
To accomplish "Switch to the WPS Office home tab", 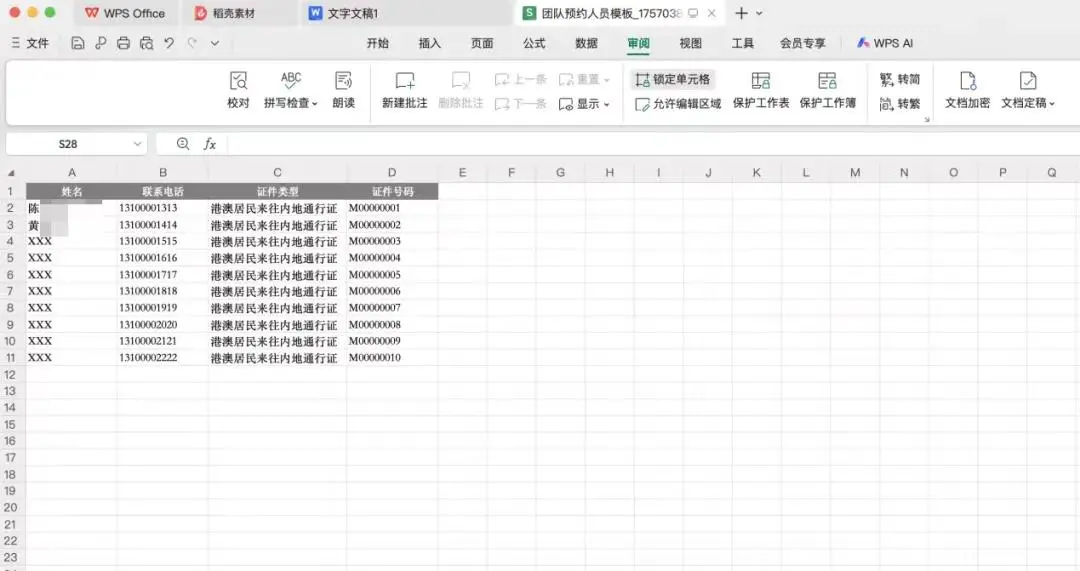I will coord(125,13).
